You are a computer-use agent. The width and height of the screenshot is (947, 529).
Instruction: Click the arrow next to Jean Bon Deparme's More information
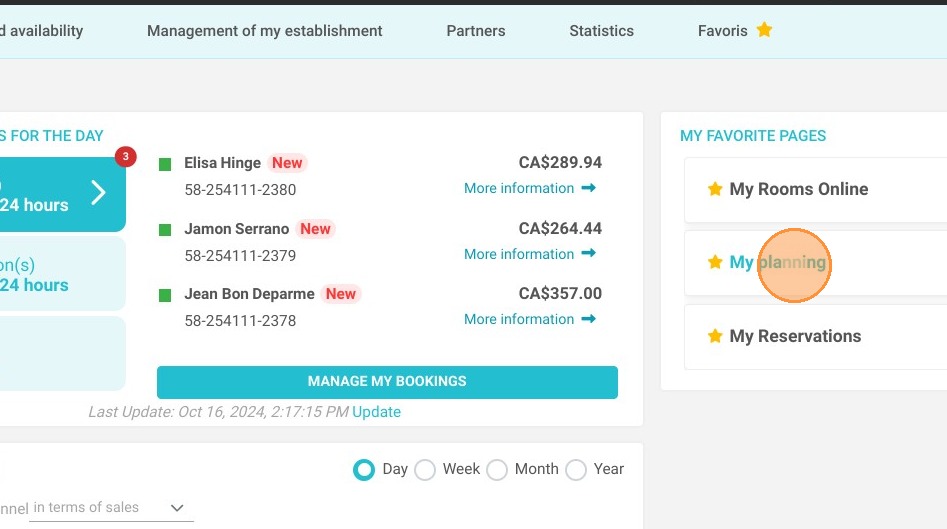588,318
